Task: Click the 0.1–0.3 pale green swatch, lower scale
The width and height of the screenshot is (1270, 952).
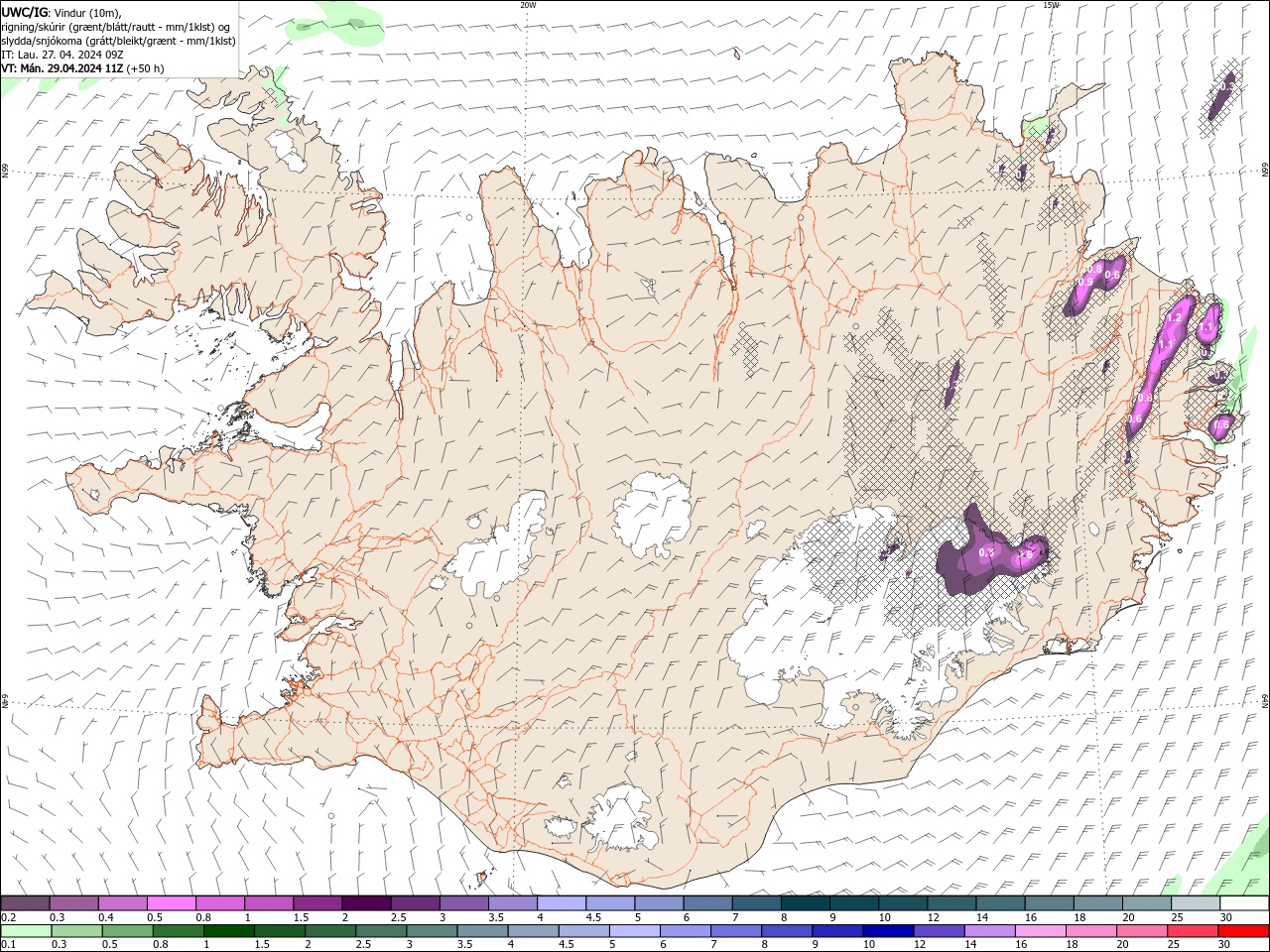Action: tap(26, 931)
